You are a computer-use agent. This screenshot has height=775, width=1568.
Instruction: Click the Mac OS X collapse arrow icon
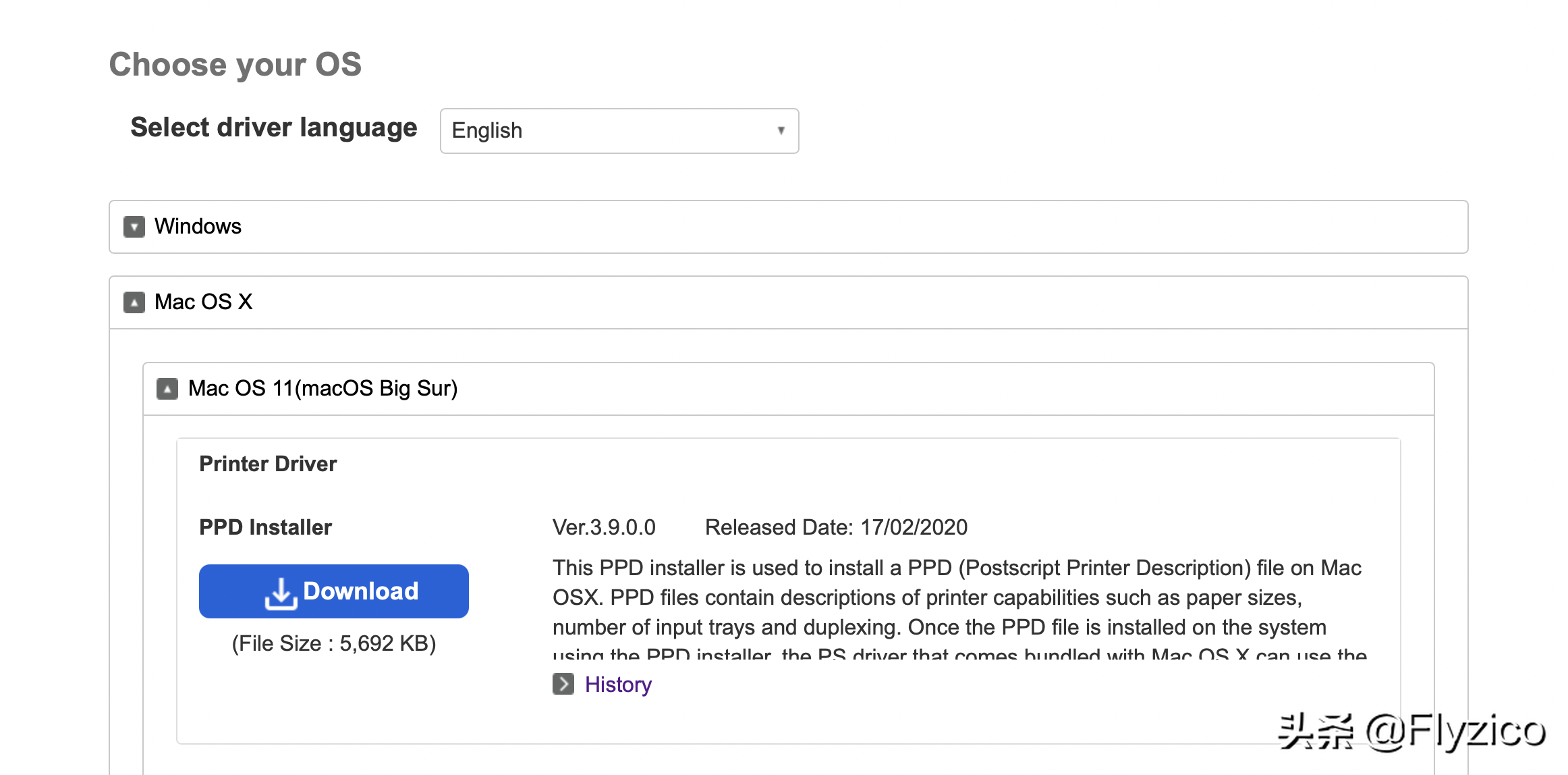134,302
